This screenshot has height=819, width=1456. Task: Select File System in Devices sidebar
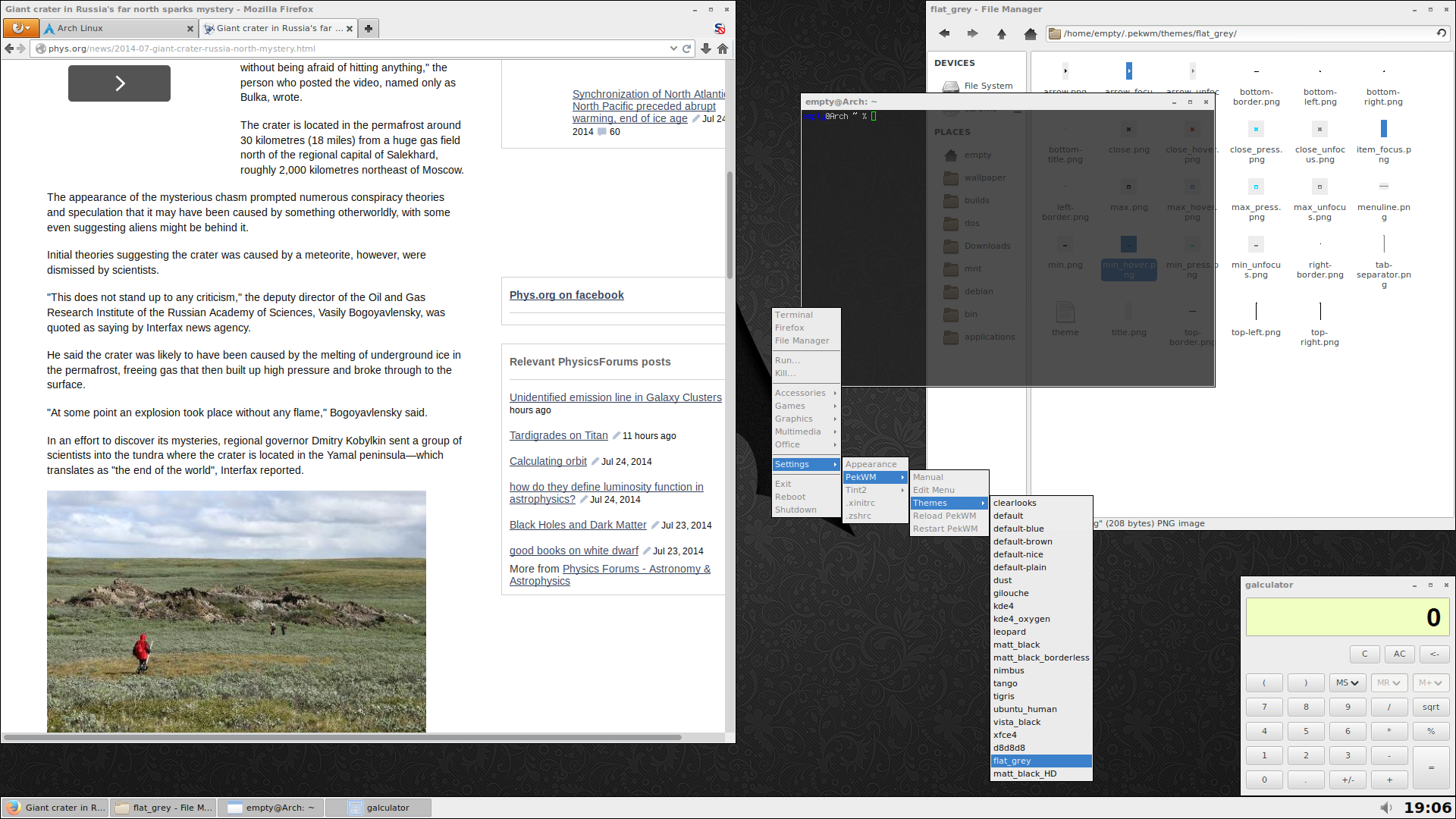pos(978,86)
